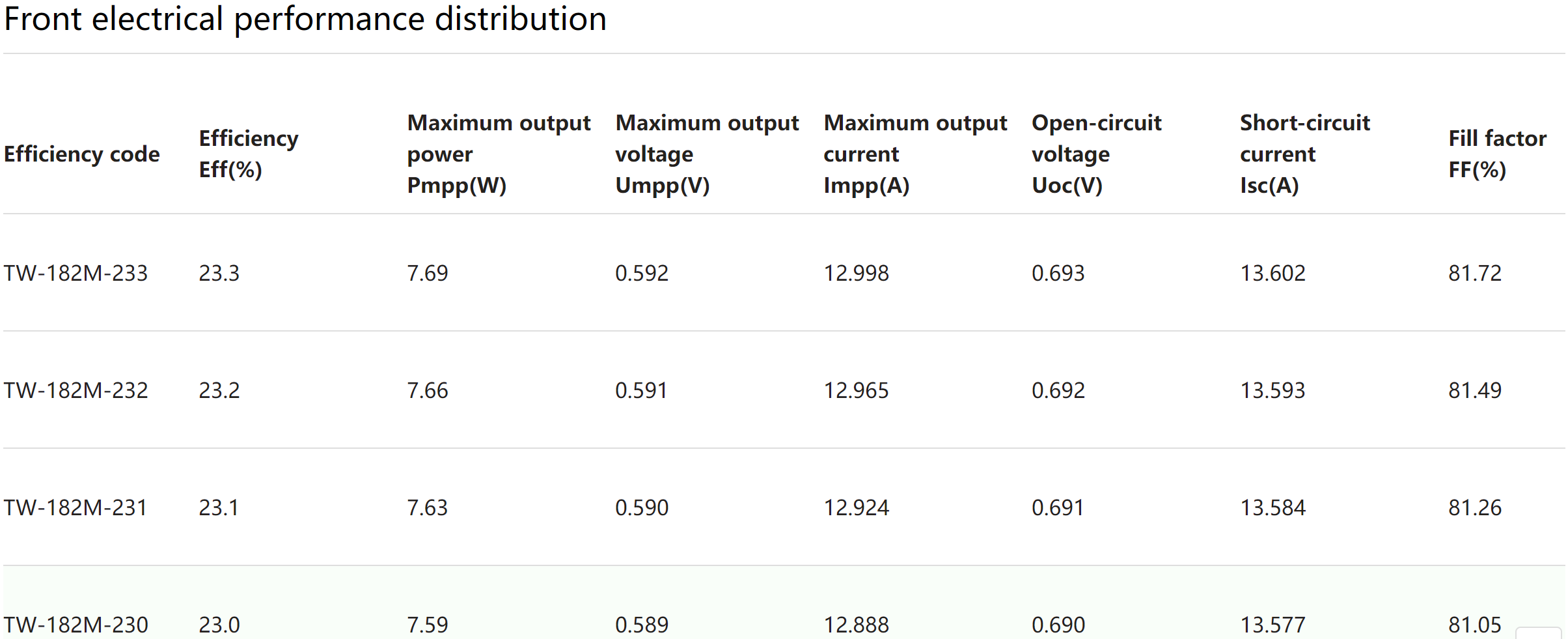1568x639 pixels.
Task: Select the TW-182M-231 row code
Action: (x=76, y=507)
